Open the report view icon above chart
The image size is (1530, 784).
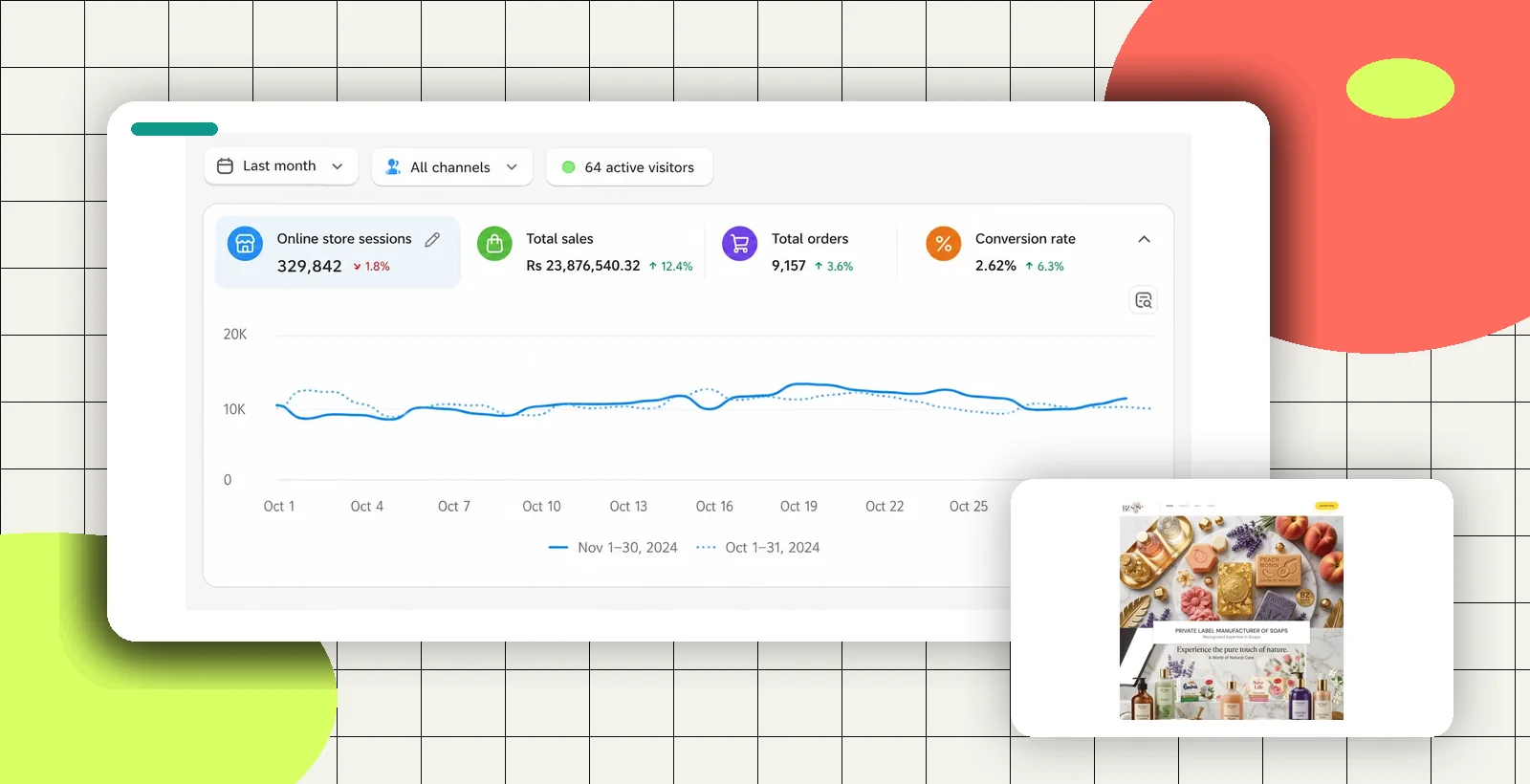pos(1144,300)
